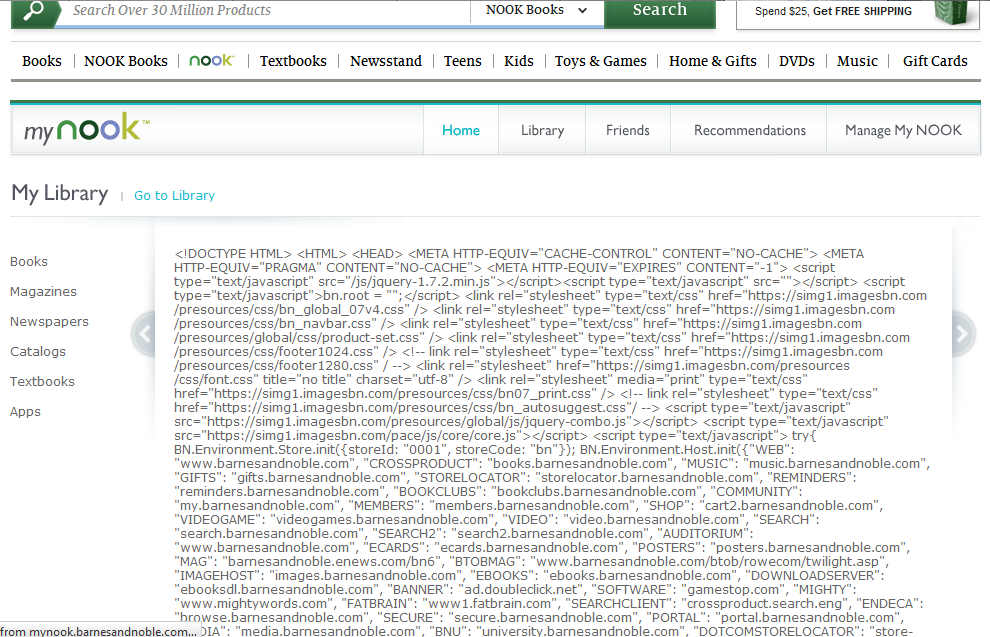The image size is (990, 637).
Task: Select Newspapers in the library sidebar
Action: coord(49,321)
